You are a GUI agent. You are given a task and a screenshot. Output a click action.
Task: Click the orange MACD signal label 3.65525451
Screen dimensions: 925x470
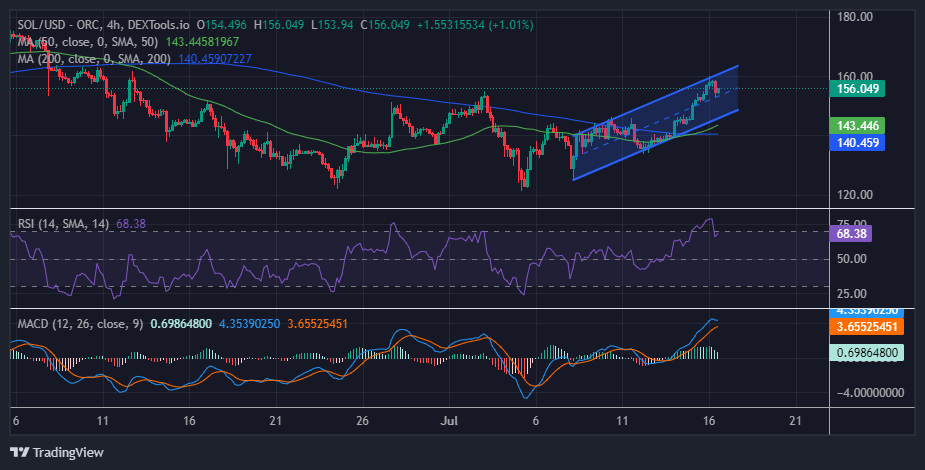(866, 327)
